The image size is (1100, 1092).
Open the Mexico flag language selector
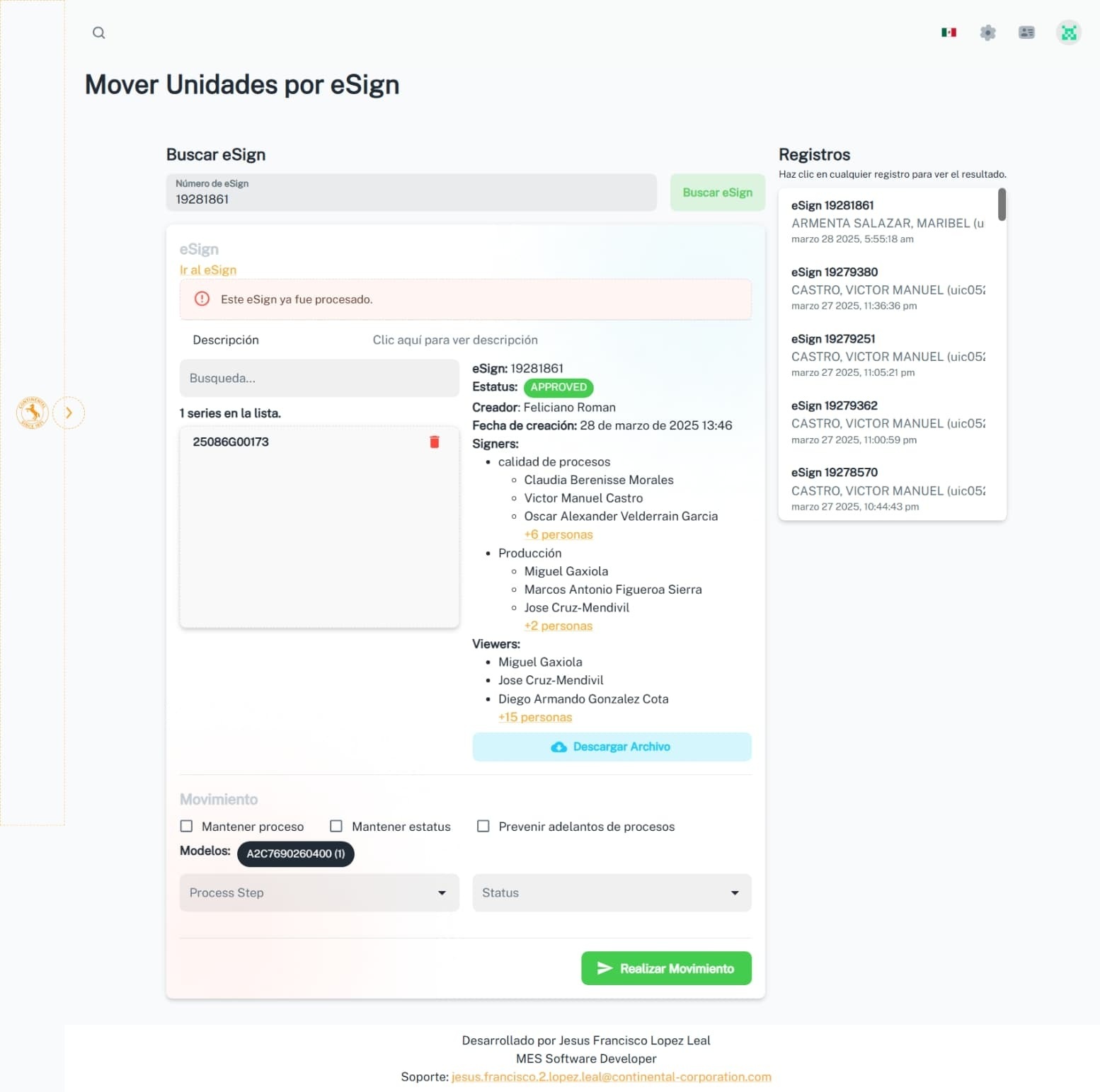[x=949, y=33]
